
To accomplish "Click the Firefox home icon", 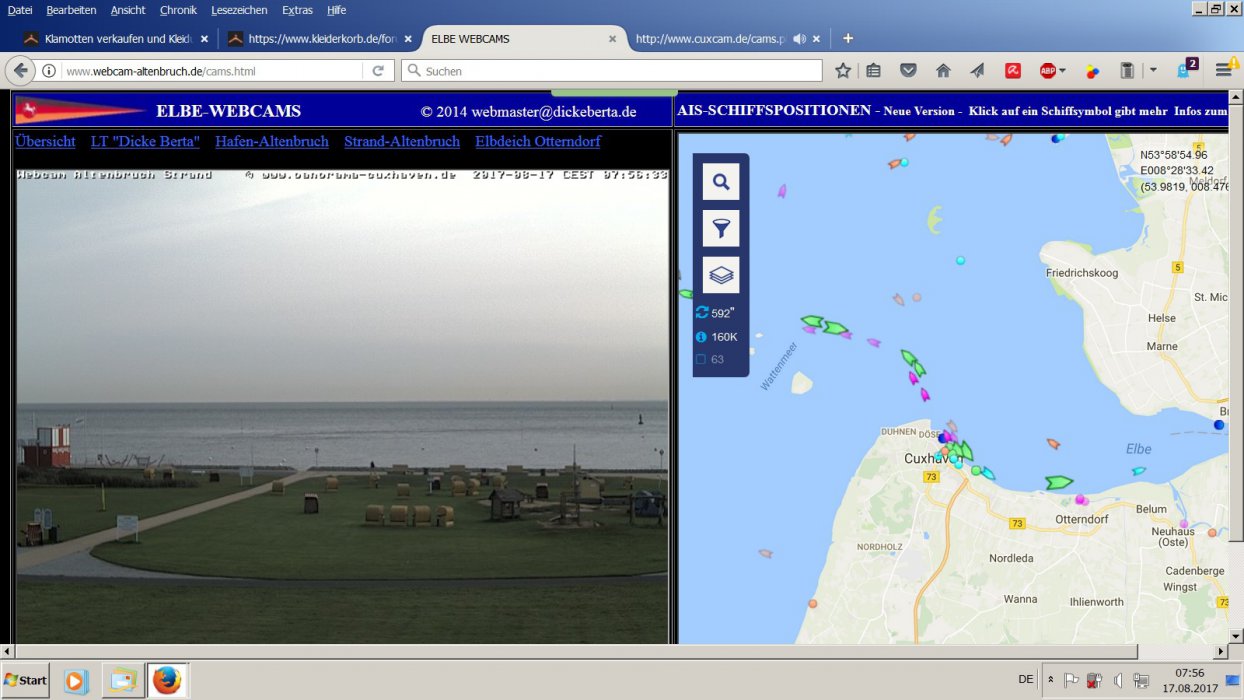I will [943, 71].
